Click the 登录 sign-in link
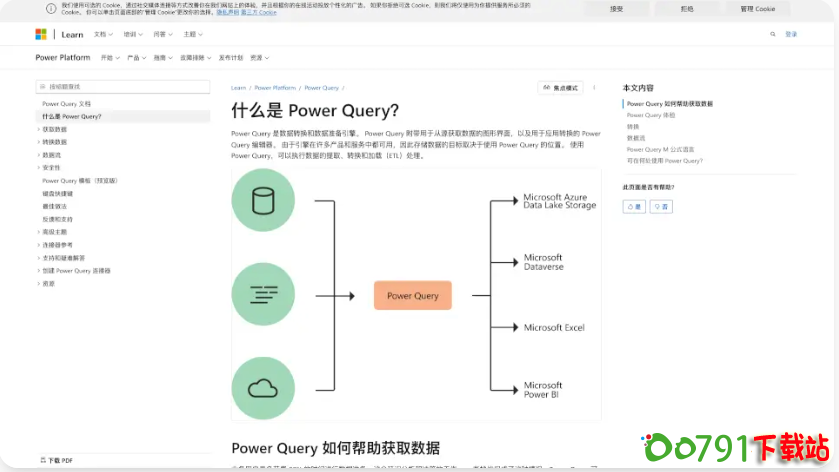This screenshot has height=472, width=839. (791, 34)
